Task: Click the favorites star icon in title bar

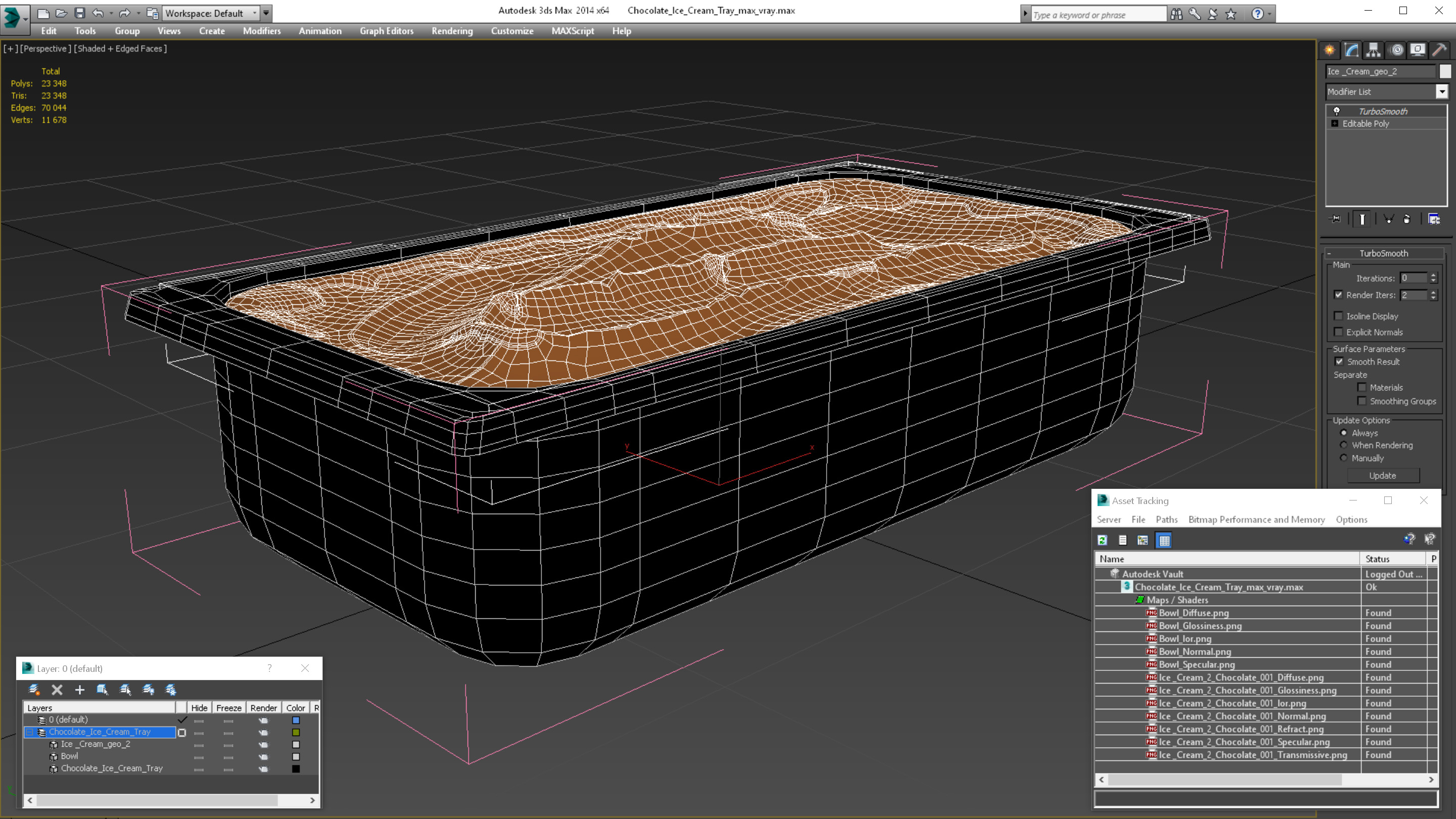Action: pyautogui.click(x=1231, y=14)
